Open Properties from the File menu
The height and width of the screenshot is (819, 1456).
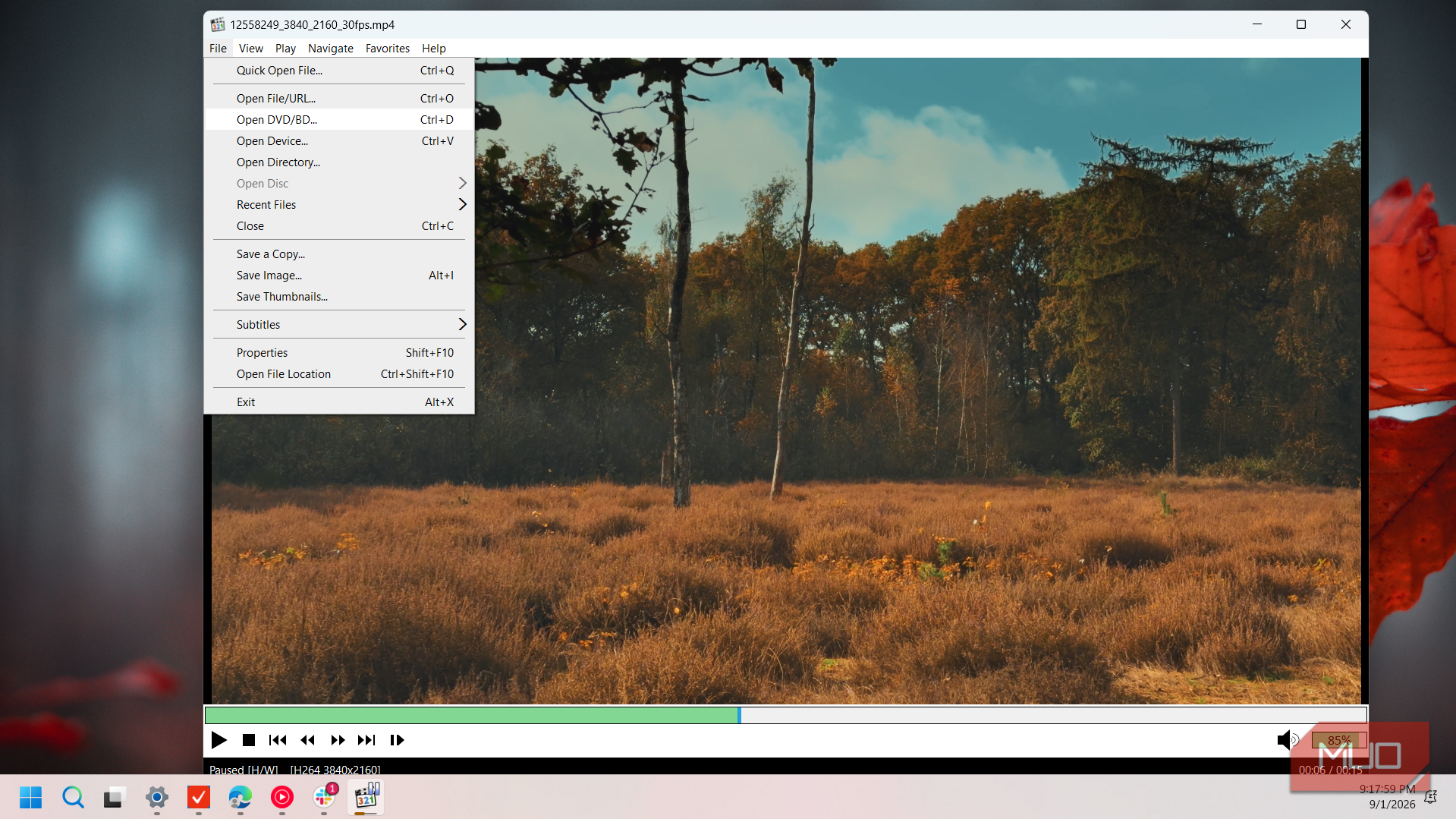coord(339,353)
